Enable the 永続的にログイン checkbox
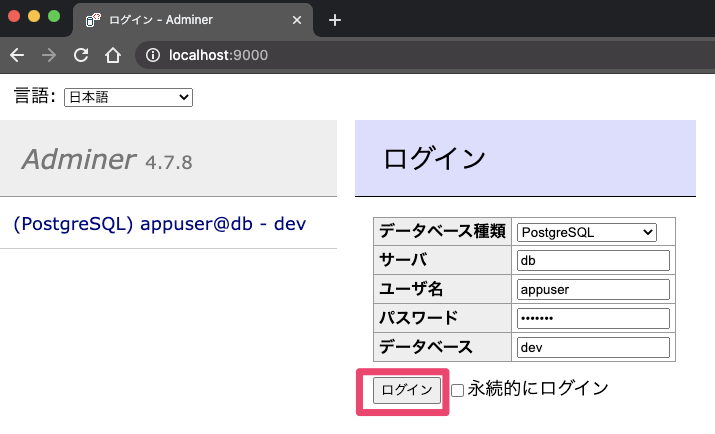This screenshot has width=715, height=434. coord(457,390)
